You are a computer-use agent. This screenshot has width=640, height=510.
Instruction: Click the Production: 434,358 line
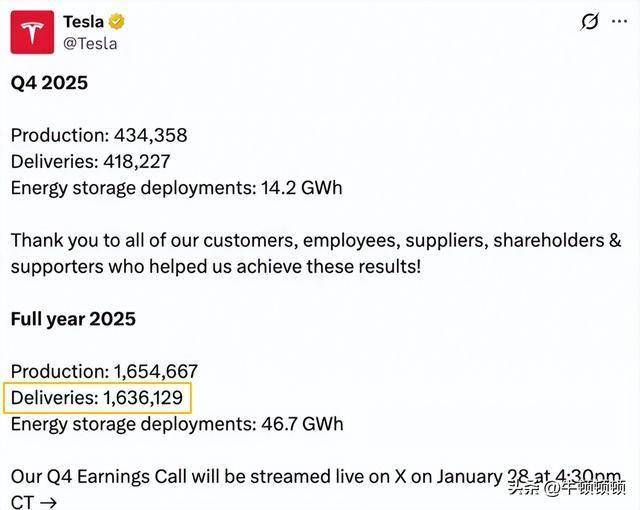click(x=99, y=135)
